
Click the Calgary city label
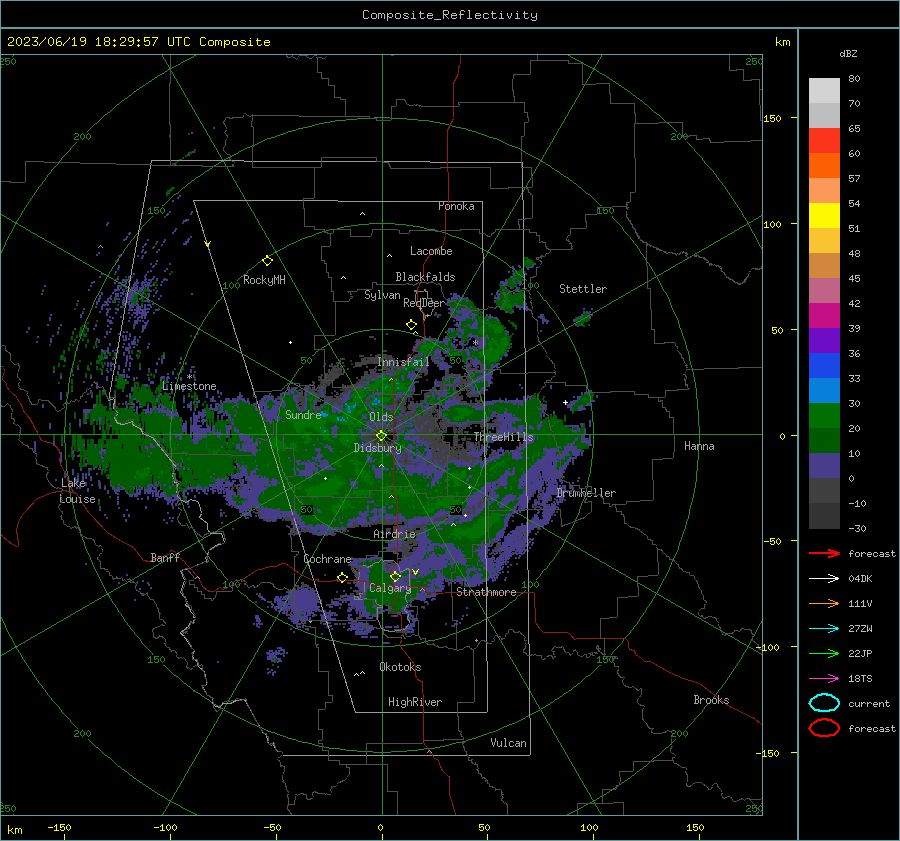pos(390,588)
